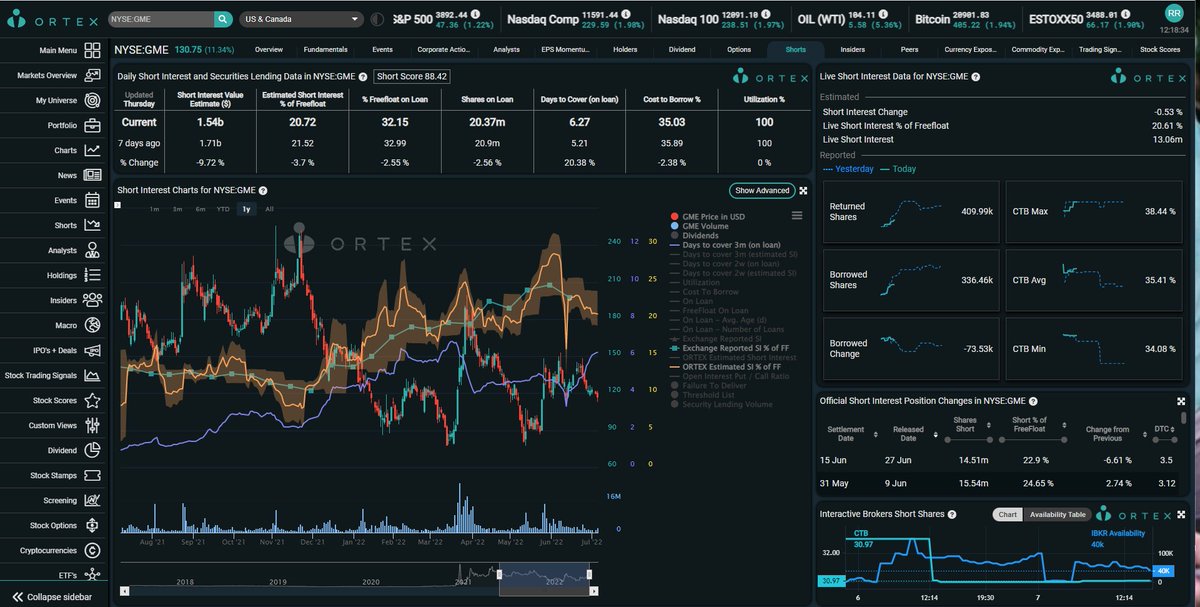Open the Stock Options sidebar icon
Image resolution: width=1200 pixels, height=607 pixels.
(x=92, y=525)
